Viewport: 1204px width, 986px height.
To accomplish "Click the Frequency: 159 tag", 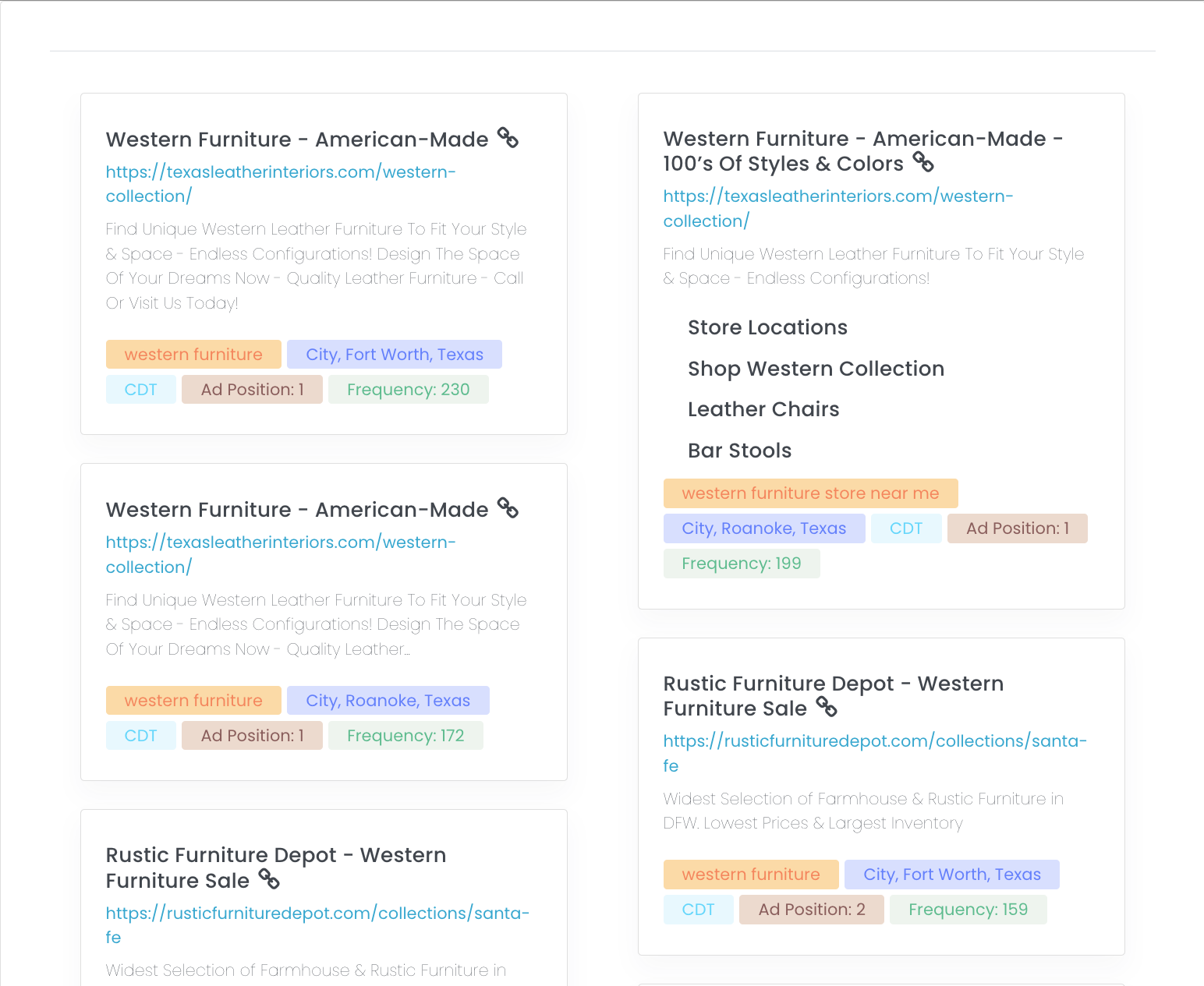I will click(967, 910).
